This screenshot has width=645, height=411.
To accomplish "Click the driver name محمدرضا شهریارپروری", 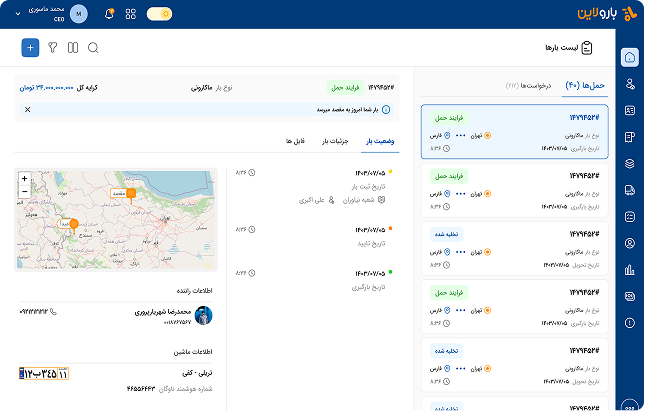I will tap(162, 312).
